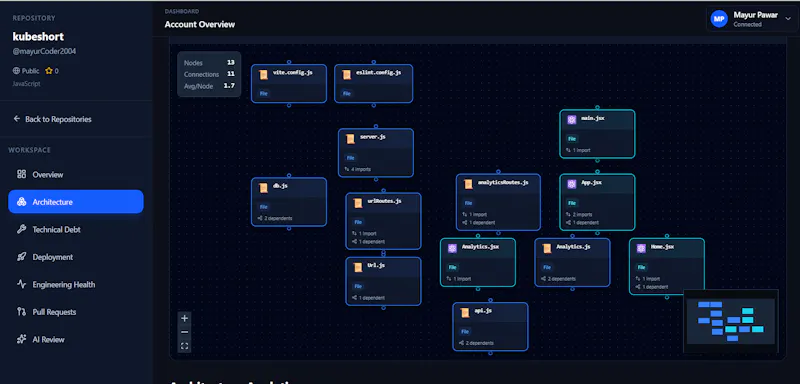
Task: Open Technical Debt section
Action: click(76, 229)
